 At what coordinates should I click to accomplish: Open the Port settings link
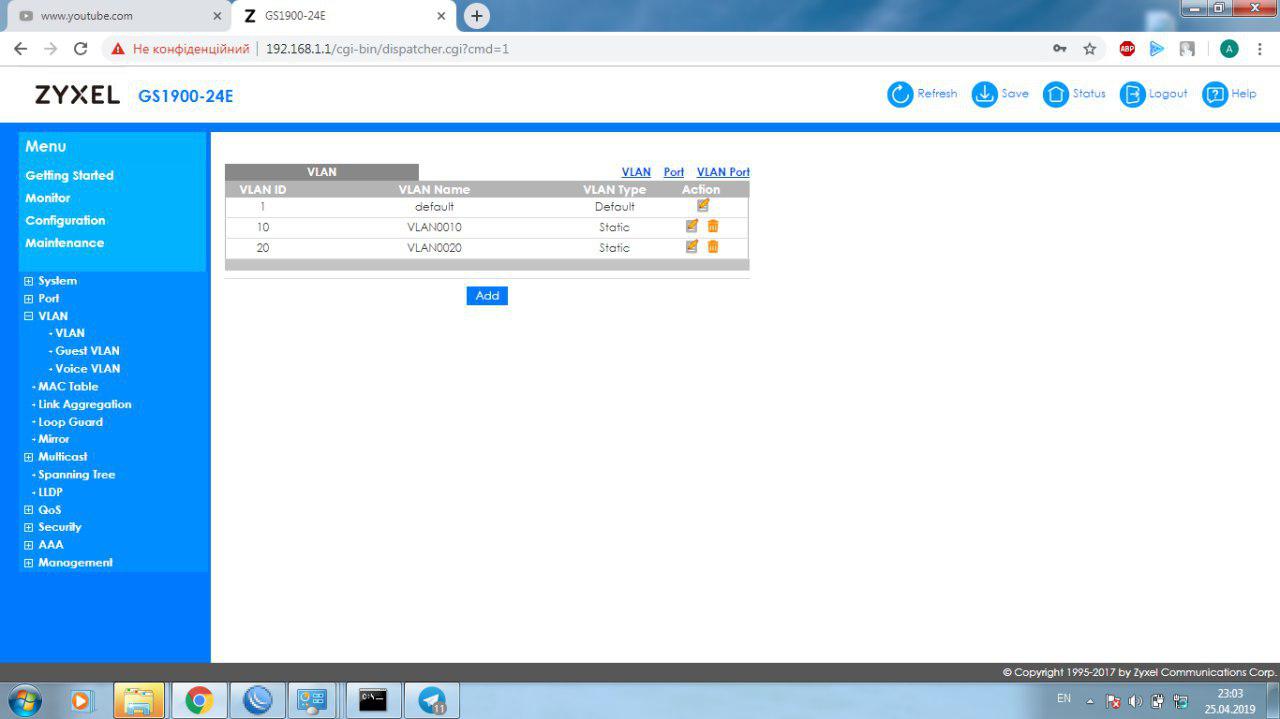point(673,171)
